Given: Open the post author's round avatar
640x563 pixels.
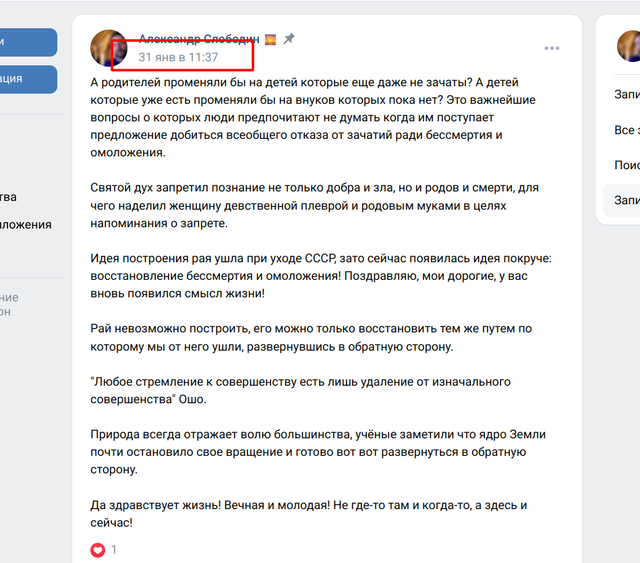Looking at the screenshot, I should click(109, 48).
